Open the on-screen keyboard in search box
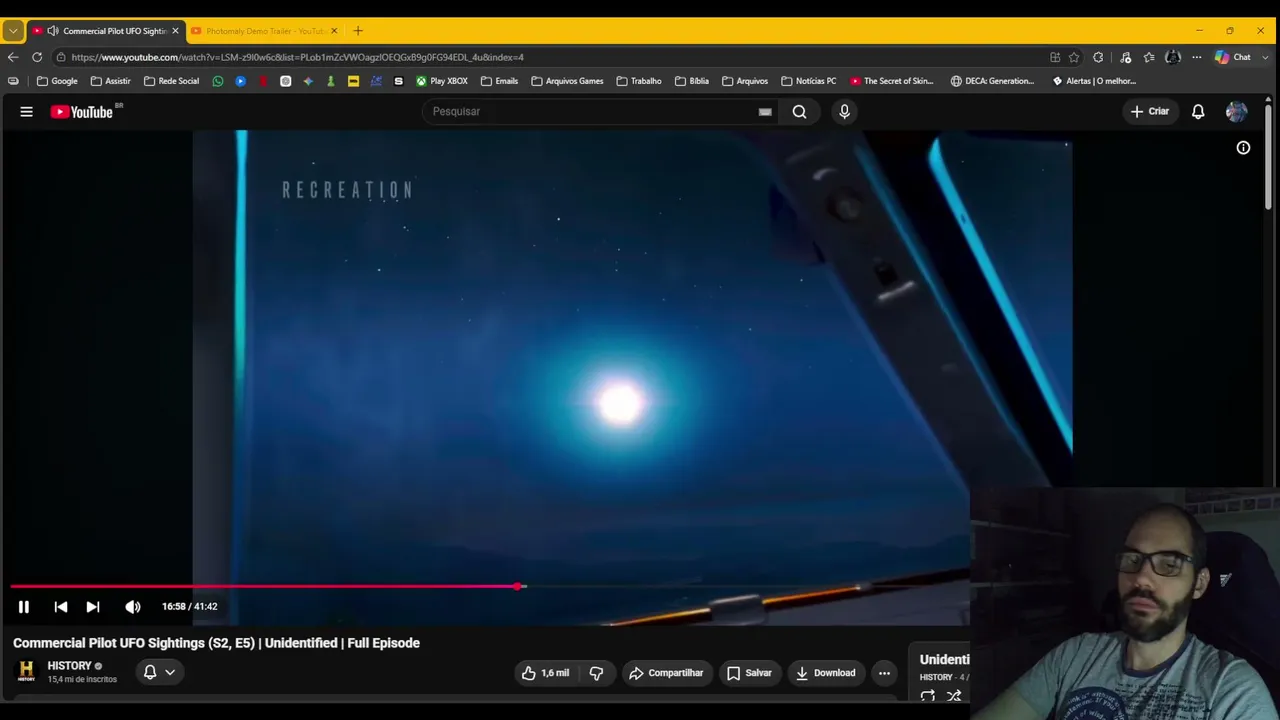Viewport: 1280px width, 720px height. (x=765, y=112)
